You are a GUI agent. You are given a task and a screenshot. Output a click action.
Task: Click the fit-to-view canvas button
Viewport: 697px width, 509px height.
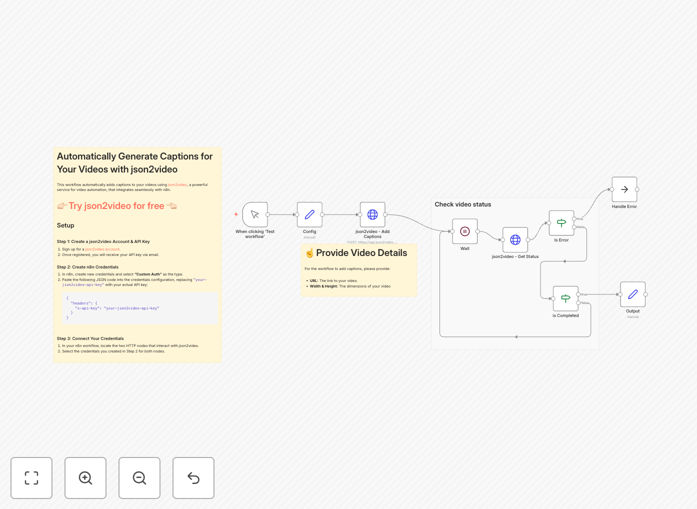(x=31, y=478)
